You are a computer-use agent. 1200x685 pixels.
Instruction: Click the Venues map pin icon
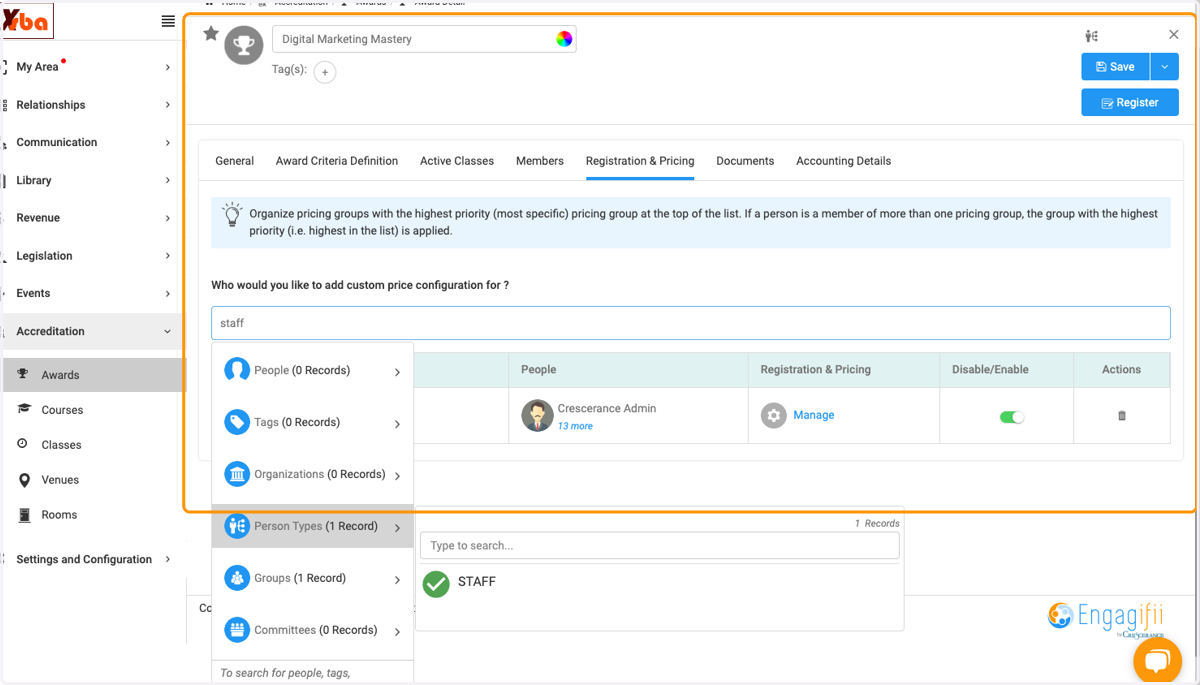tap(24, 480)
